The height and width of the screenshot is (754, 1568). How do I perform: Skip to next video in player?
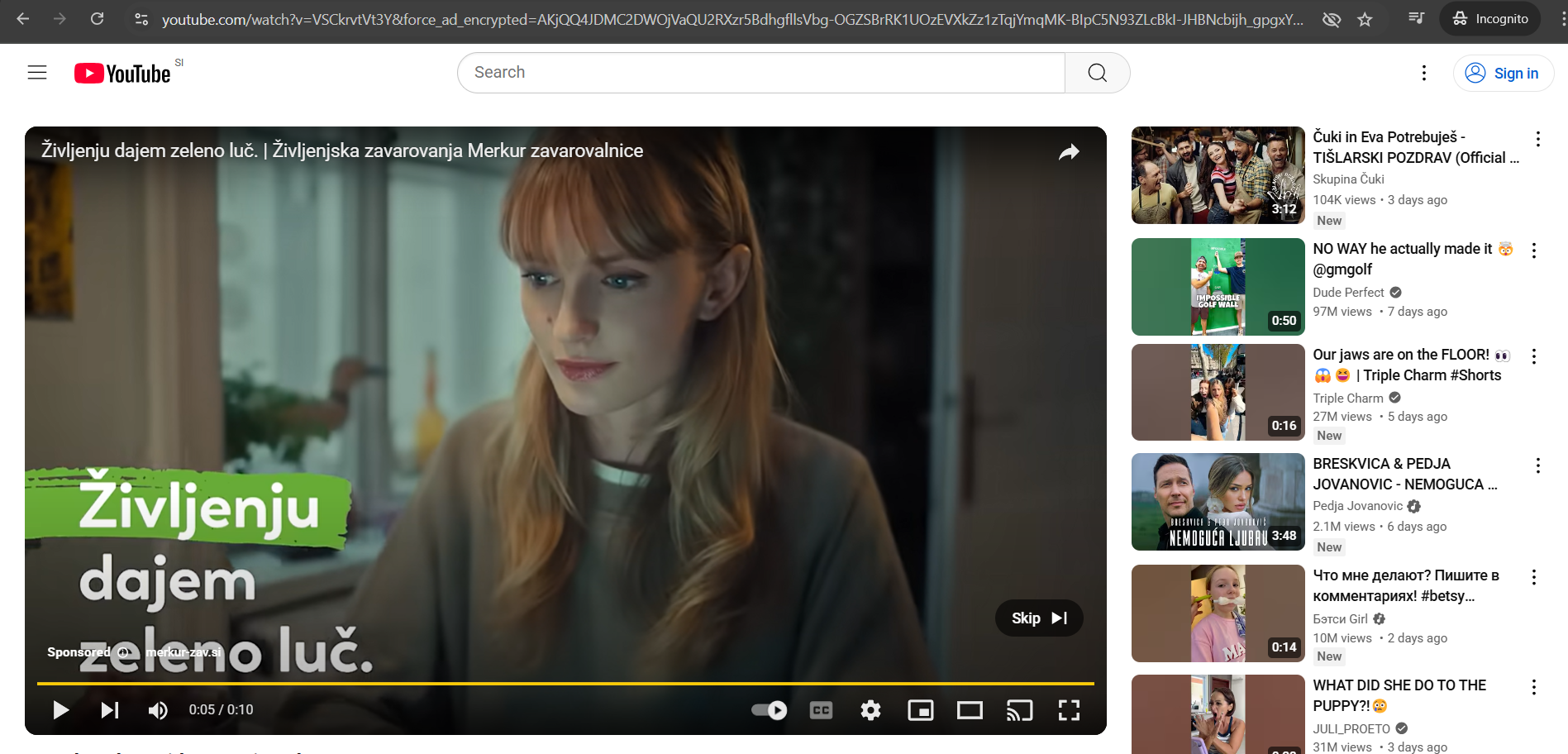pyautogui.click(x=110, y=710)
